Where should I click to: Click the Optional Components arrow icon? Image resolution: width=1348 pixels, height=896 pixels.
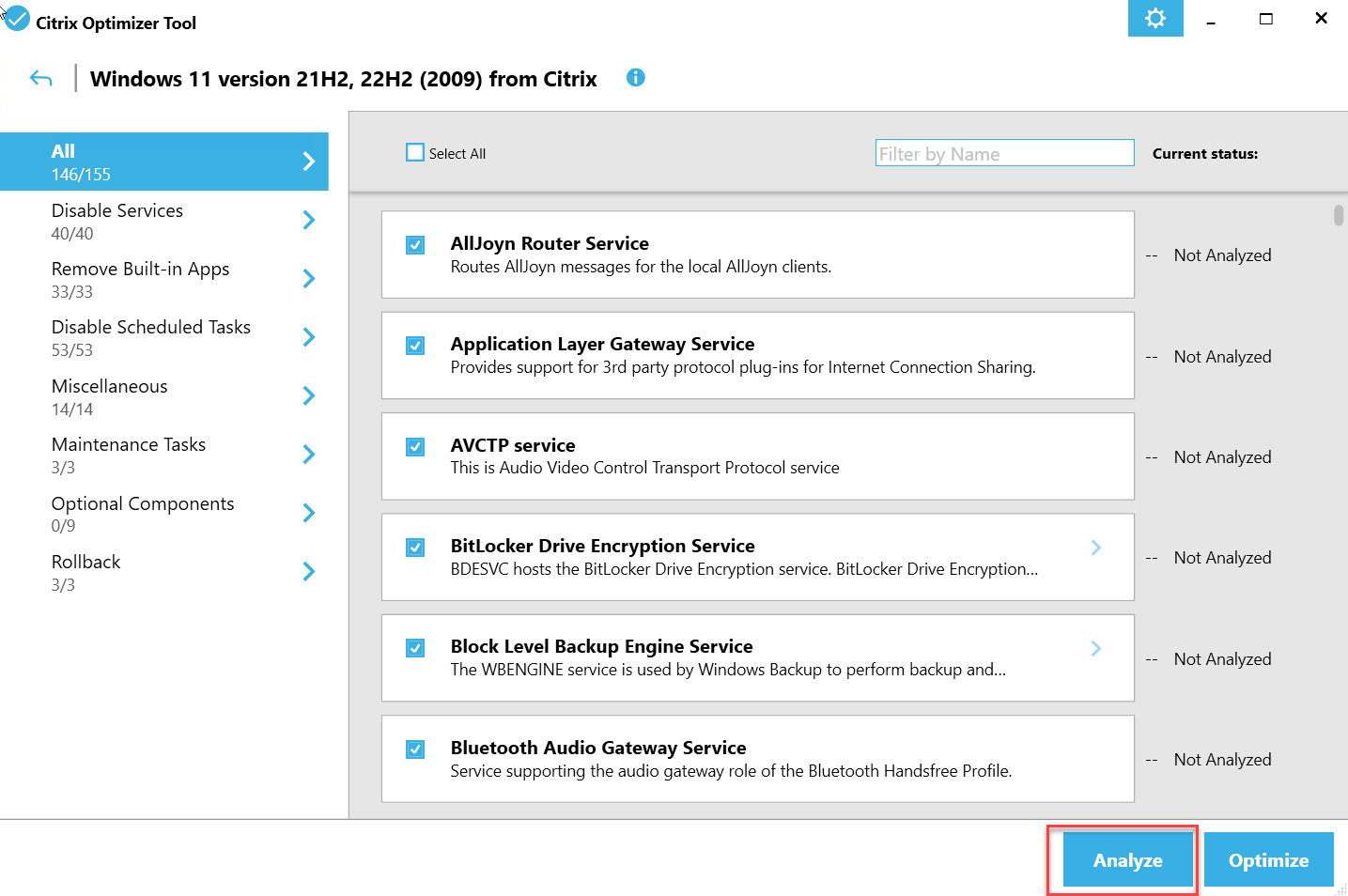[x=308, y=513]
